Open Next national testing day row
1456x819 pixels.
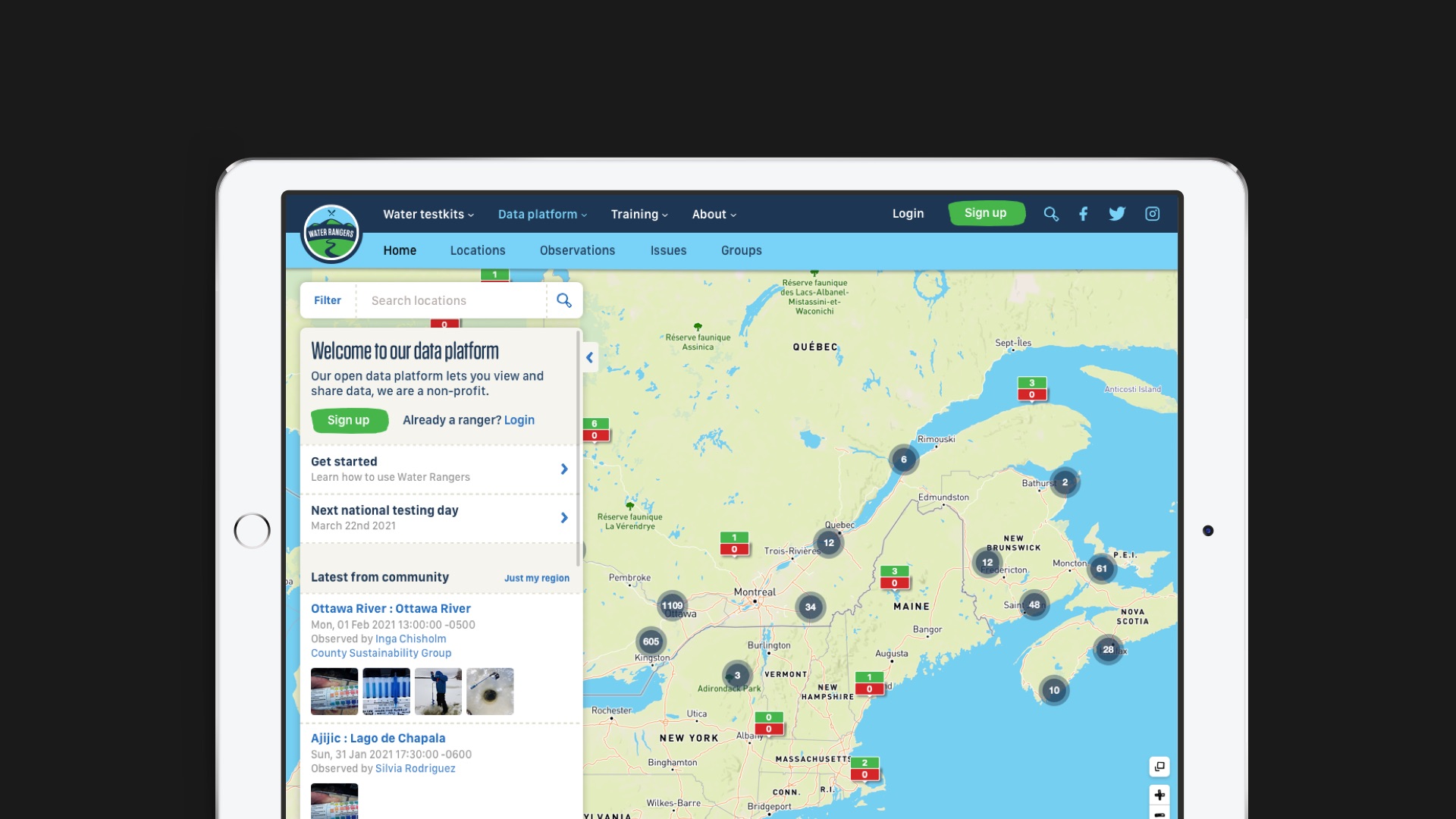tap(440, 517)
